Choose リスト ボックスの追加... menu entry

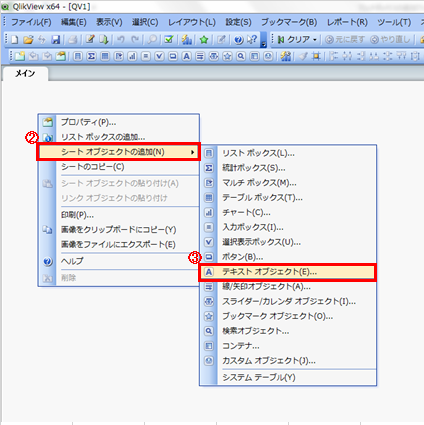pyautogui.click(x=119, y=137)
